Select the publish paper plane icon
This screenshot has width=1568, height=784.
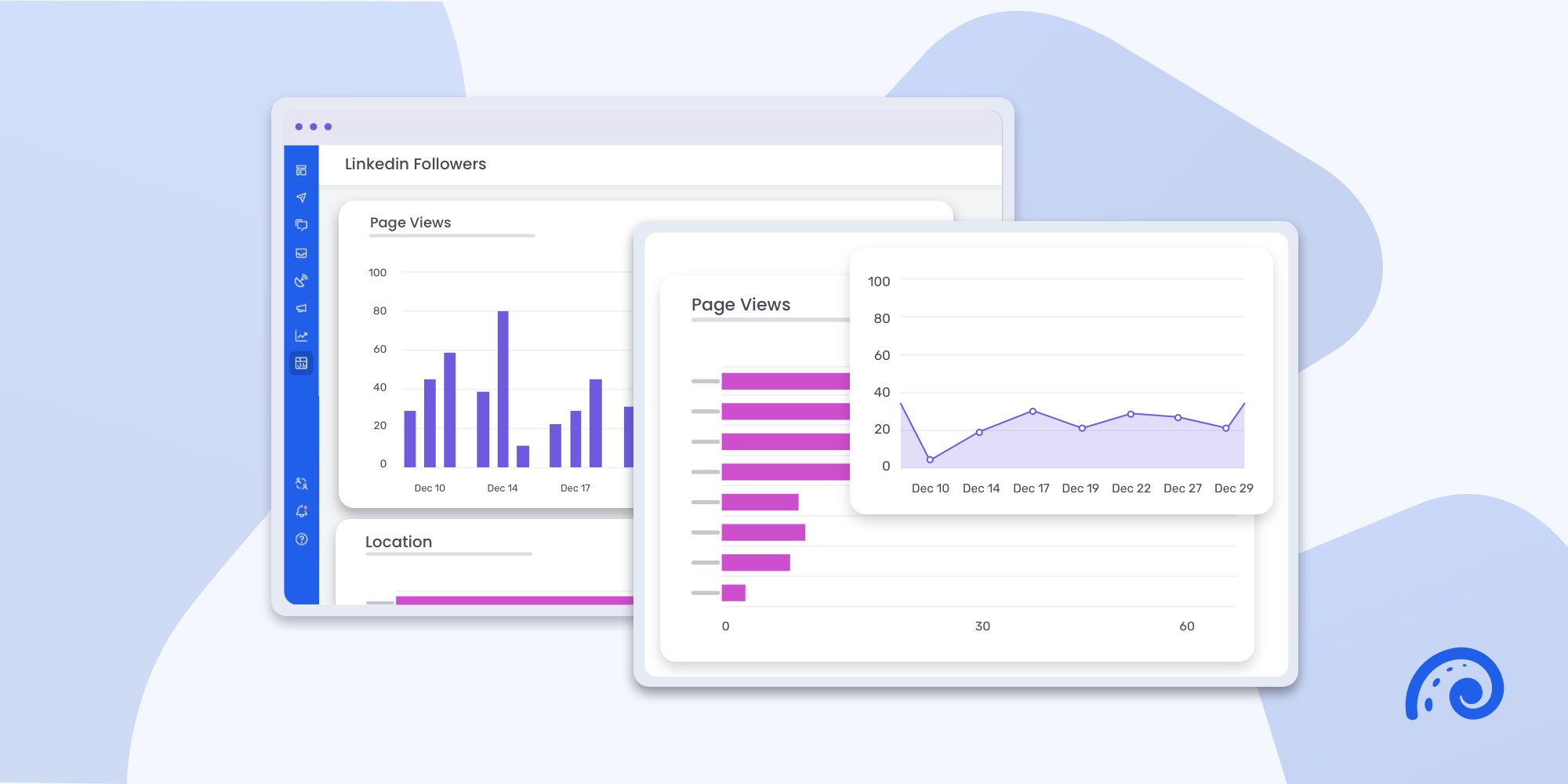(x=302, y=198)
